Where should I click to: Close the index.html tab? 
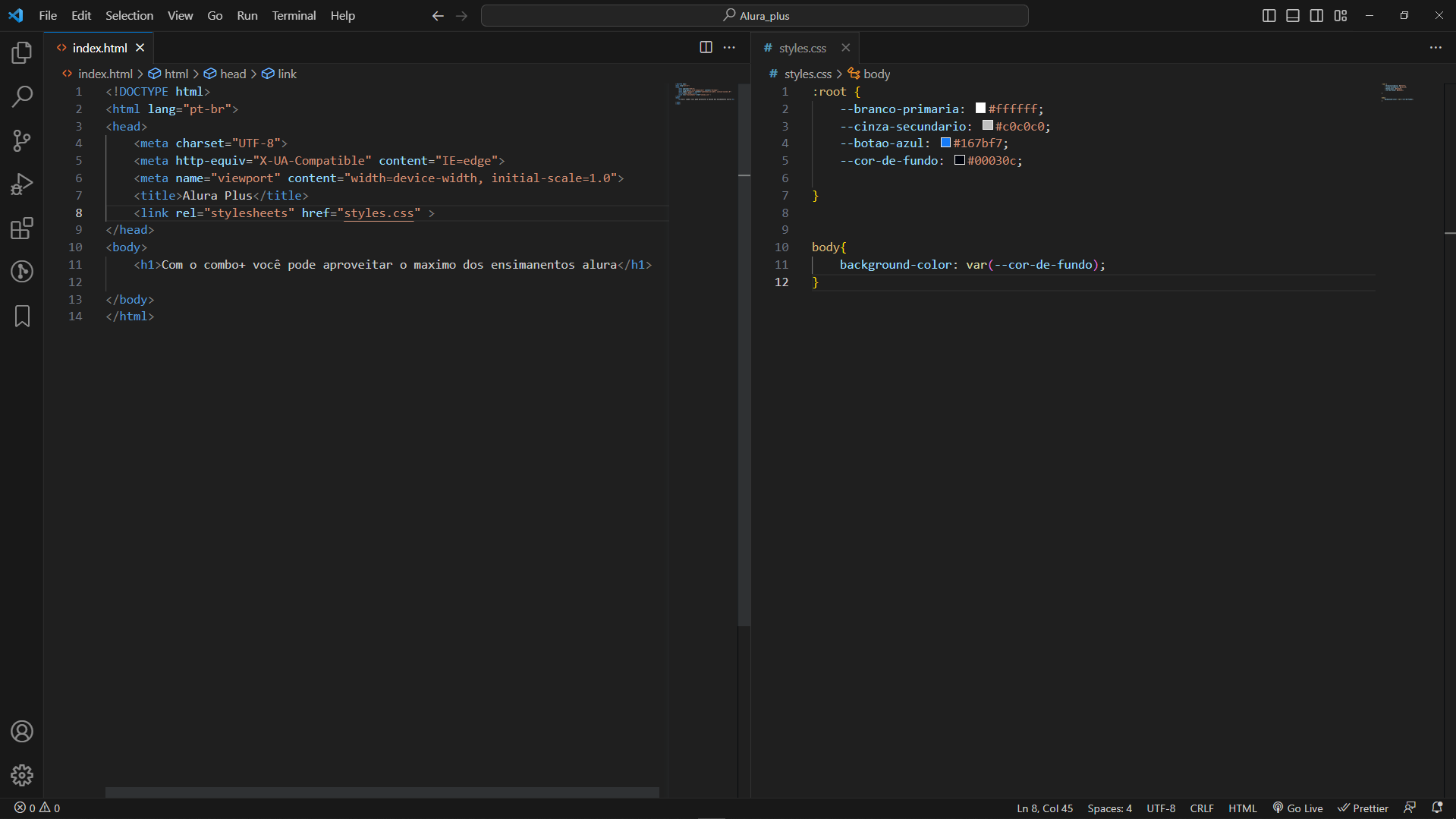pyautogui.click(x=140, y=48)
